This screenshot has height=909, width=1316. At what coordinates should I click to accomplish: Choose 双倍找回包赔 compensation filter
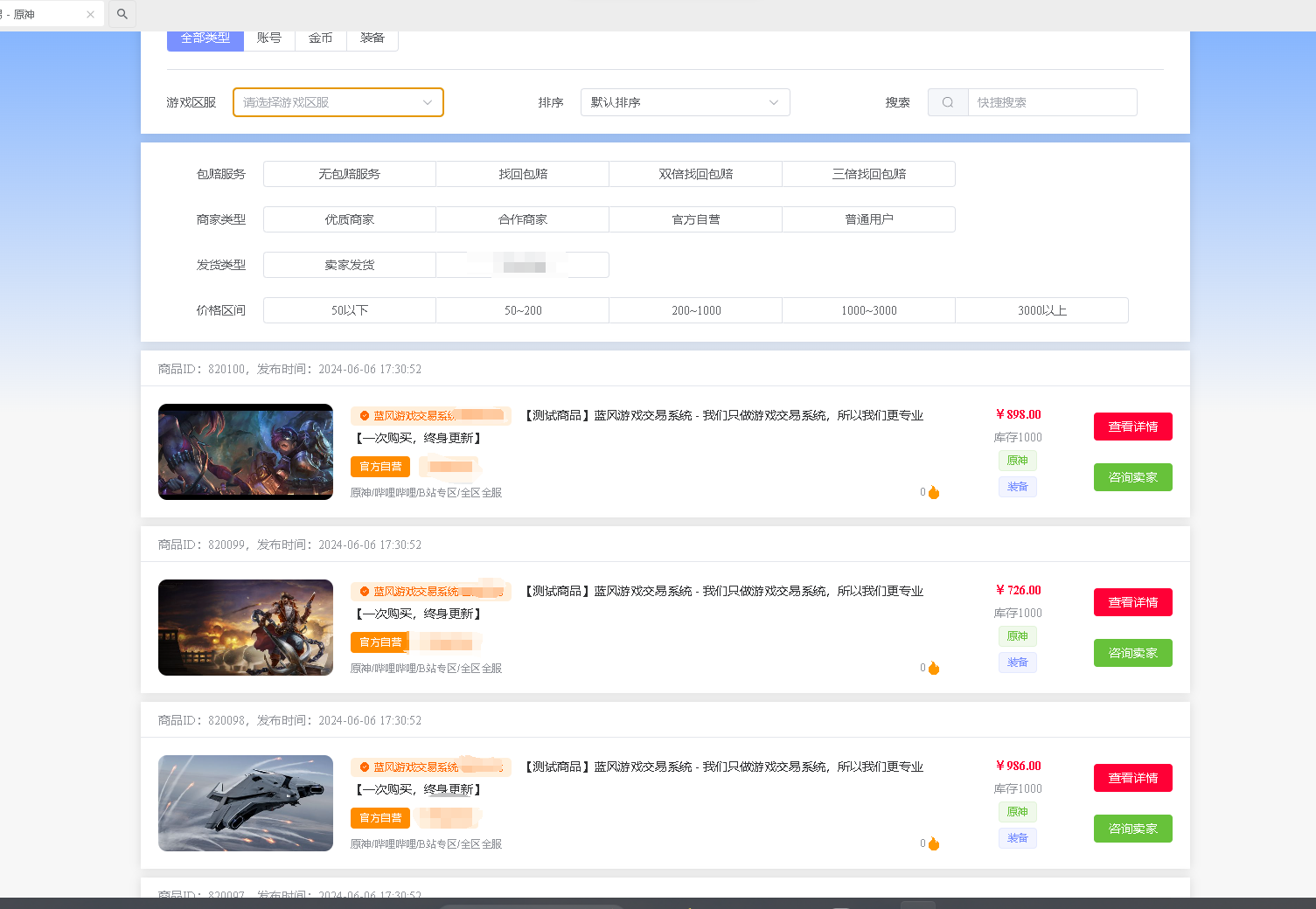pos(695,174)
